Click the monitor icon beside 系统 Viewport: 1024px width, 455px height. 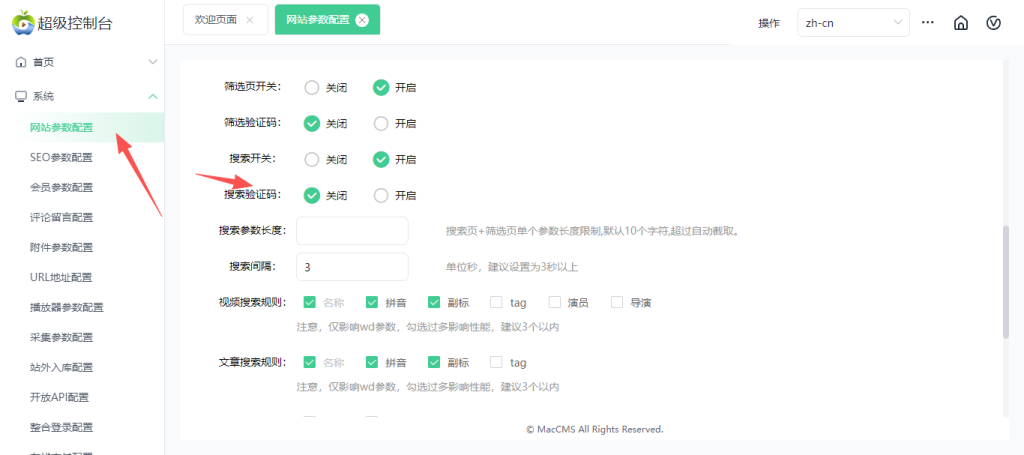tap(21, 97)
